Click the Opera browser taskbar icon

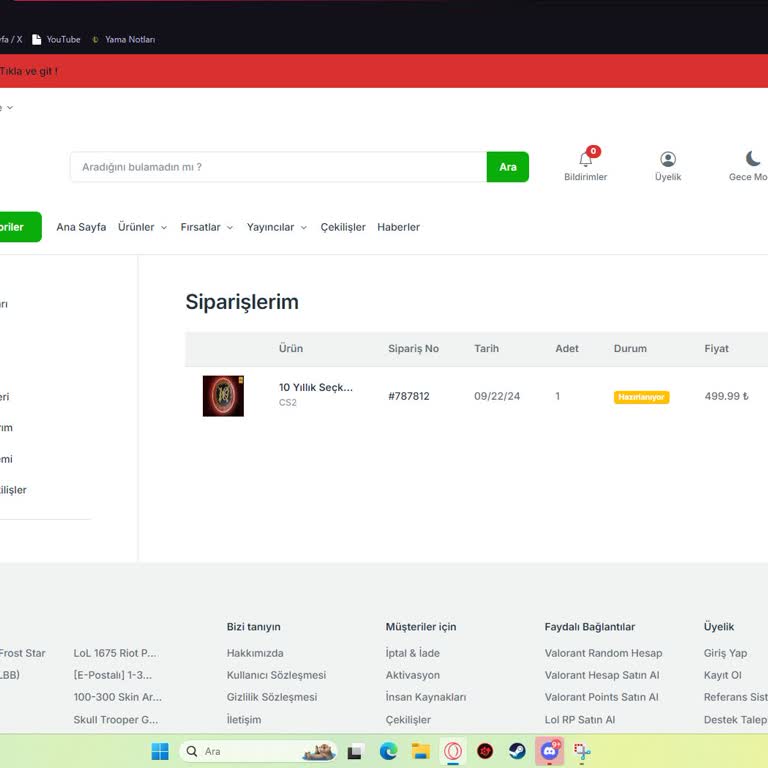pos(453,751)
